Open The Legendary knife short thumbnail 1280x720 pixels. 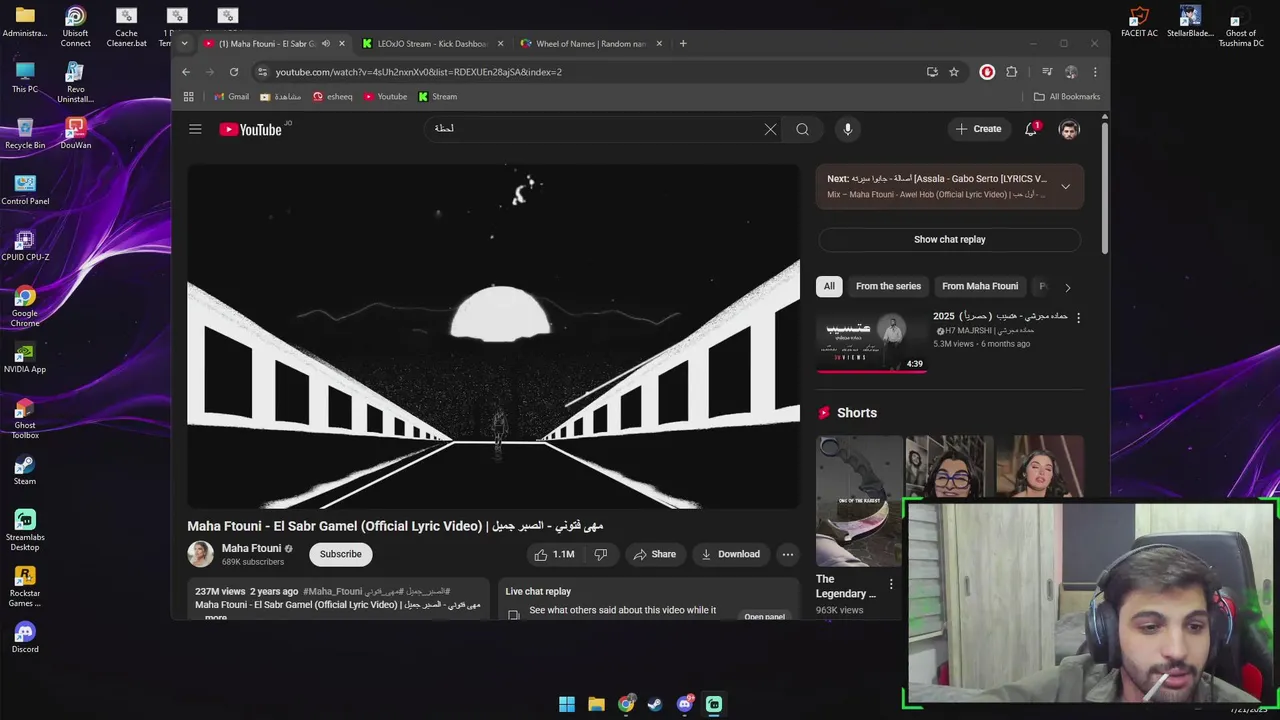[859, 501]
